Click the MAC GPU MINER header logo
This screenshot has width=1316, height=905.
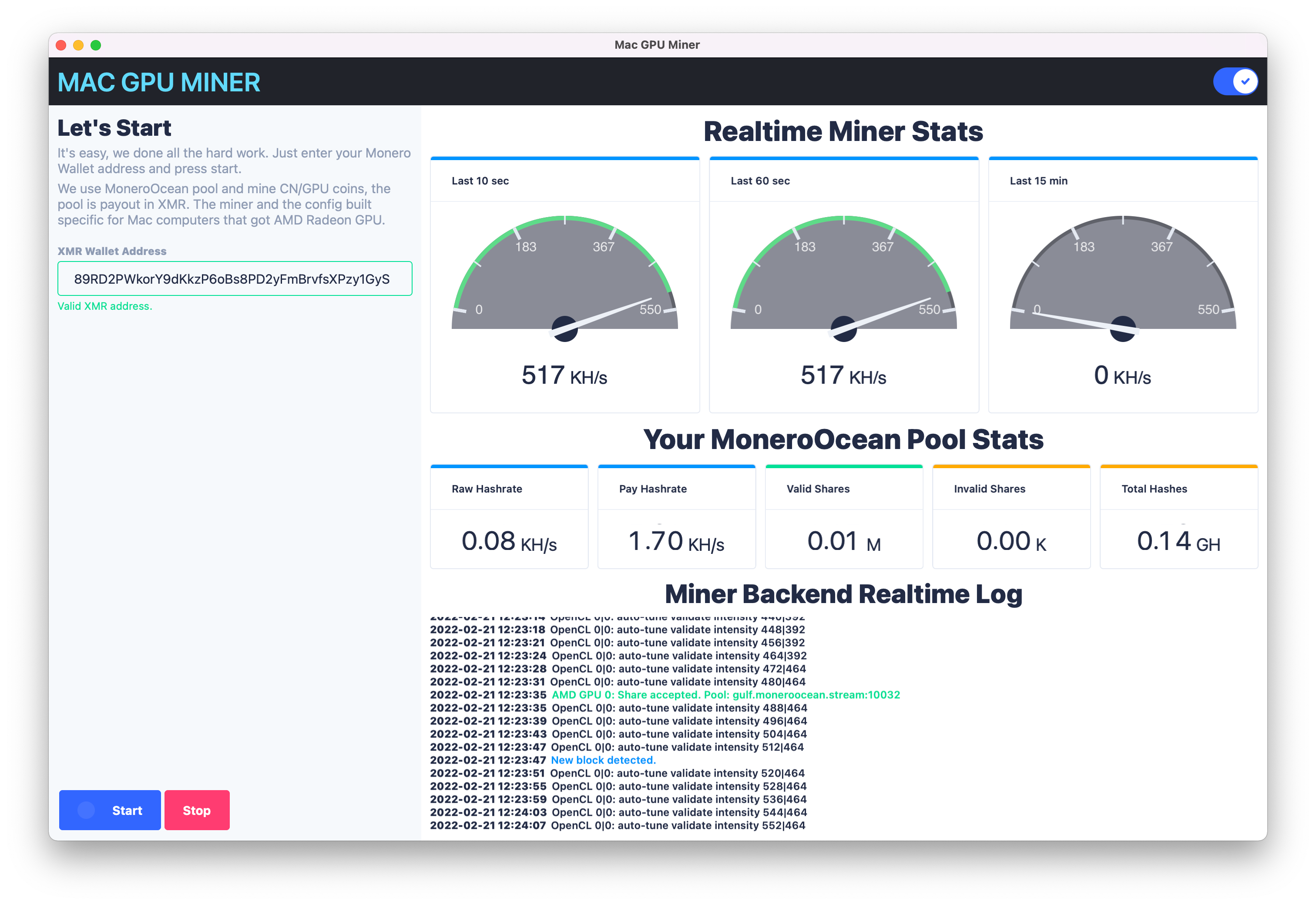(159, 82)
